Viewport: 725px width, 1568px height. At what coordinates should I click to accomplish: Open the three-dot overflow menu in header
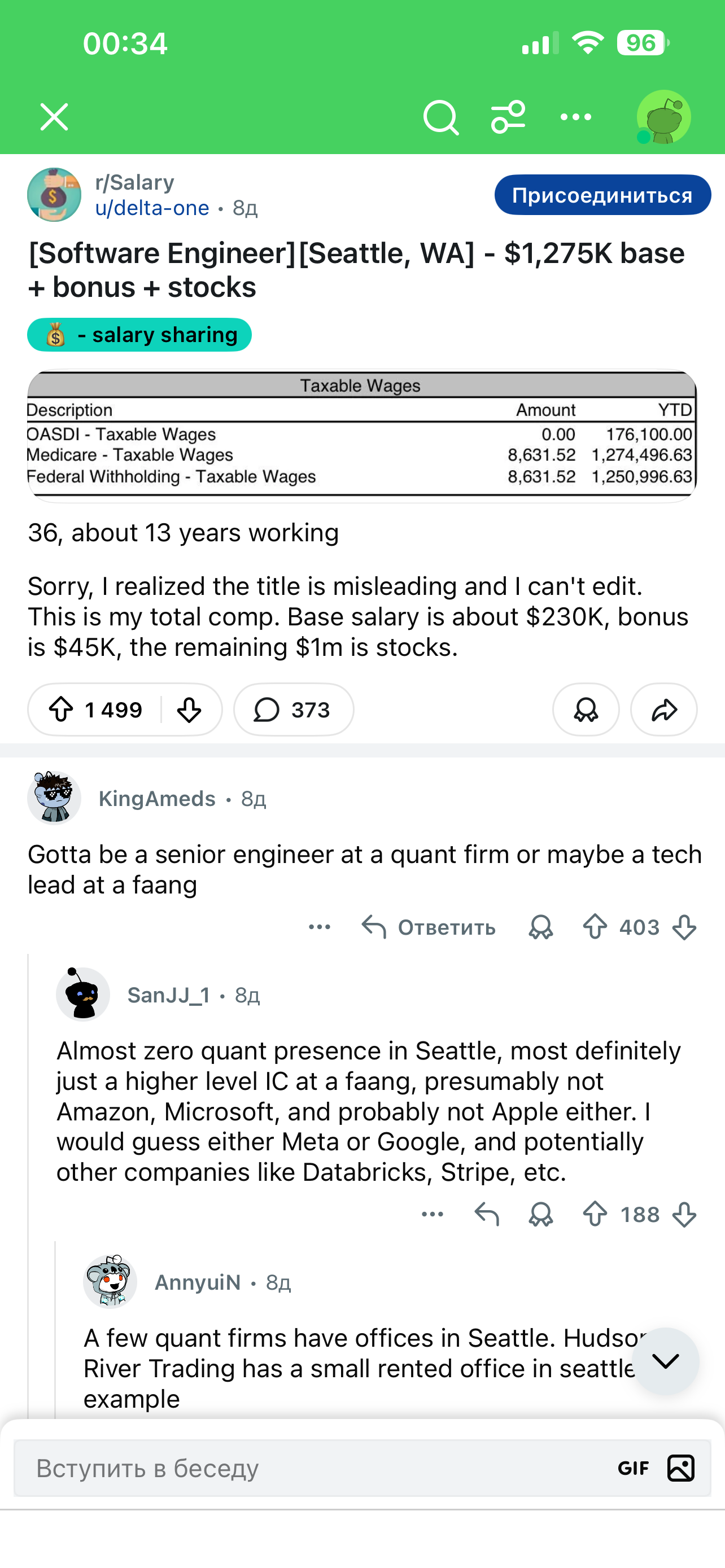575,117
